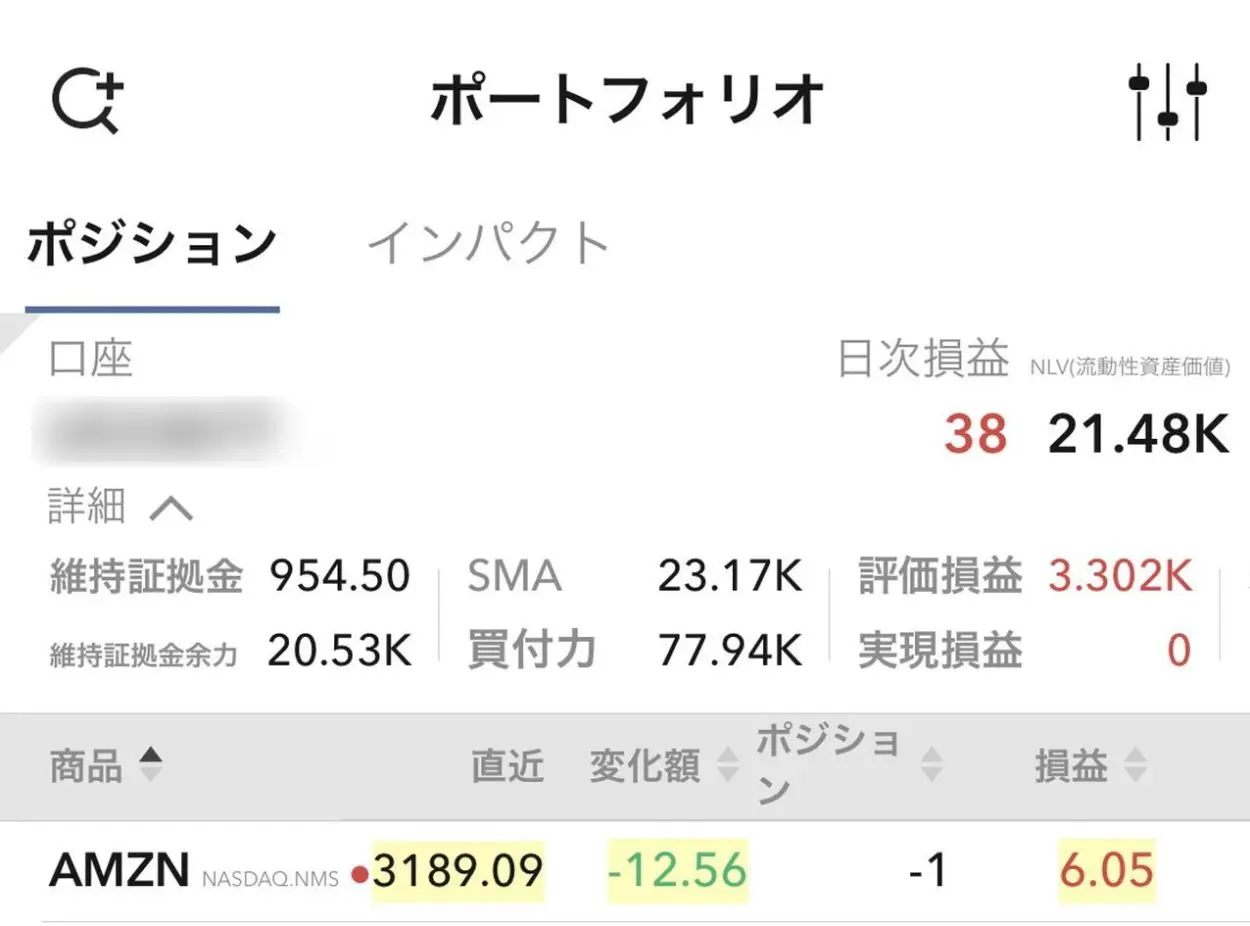Sort by ポジション column arrows
The image size is (1250, 926).
(931, 766)
